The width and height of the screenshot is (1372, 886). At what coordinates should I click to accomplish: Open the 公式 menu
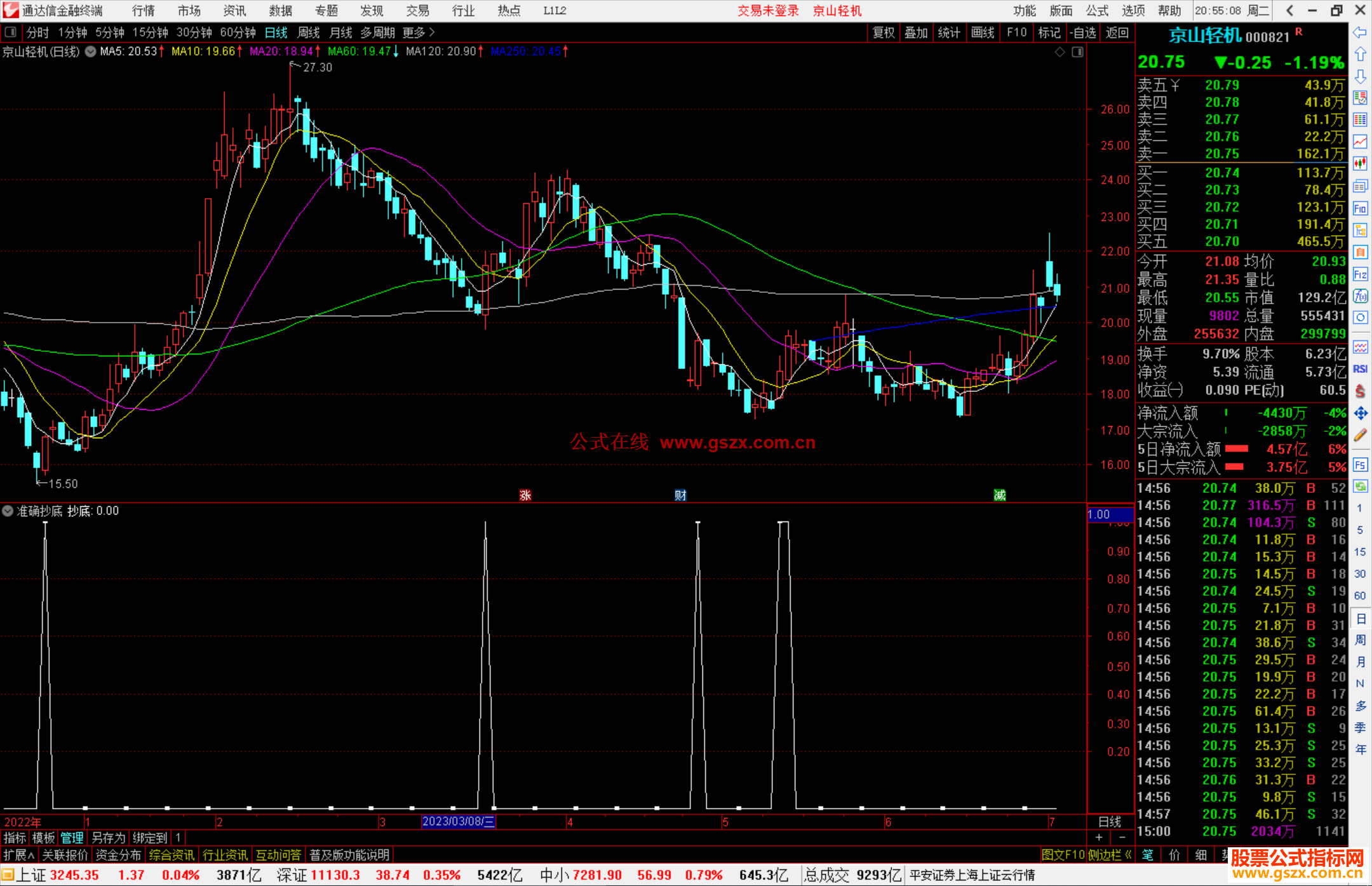click(x=1096, y=11)
